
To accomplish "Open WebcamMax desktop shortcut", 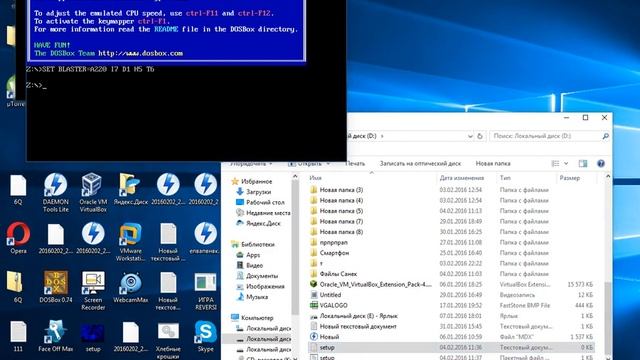I will click(x=131, y=287).
